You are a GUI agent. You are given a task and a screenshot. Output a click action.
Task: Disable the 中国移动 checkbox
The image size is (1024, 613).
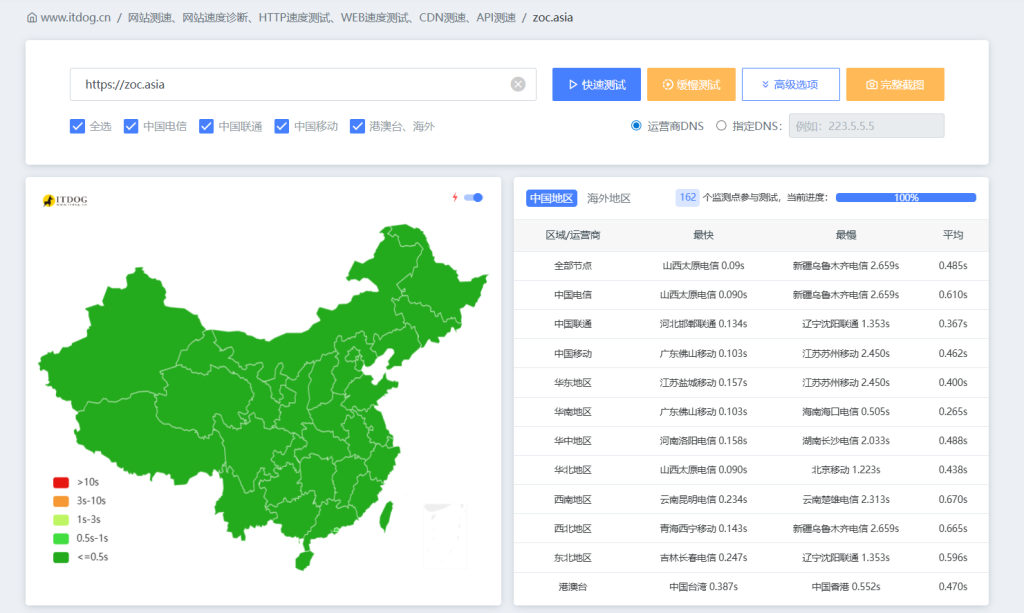(x=282, y=126)
